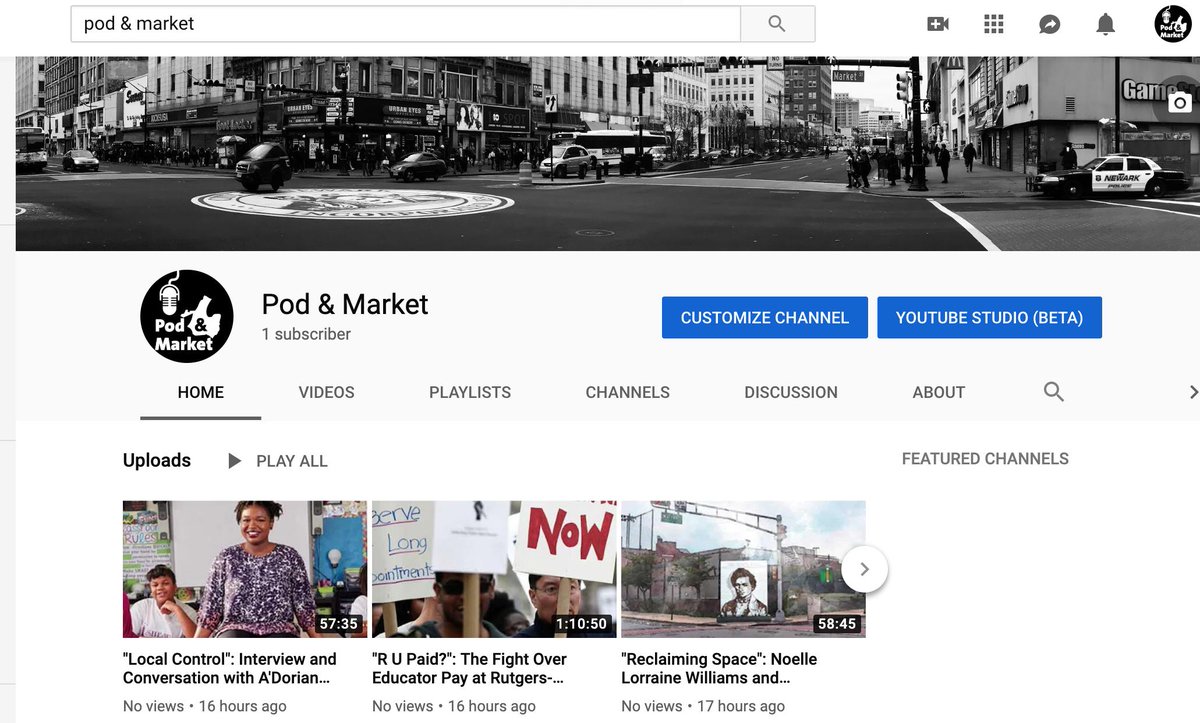Expand more channel tabs arrow
This screenshot has width=1200, height=723.
(1193, 392)
